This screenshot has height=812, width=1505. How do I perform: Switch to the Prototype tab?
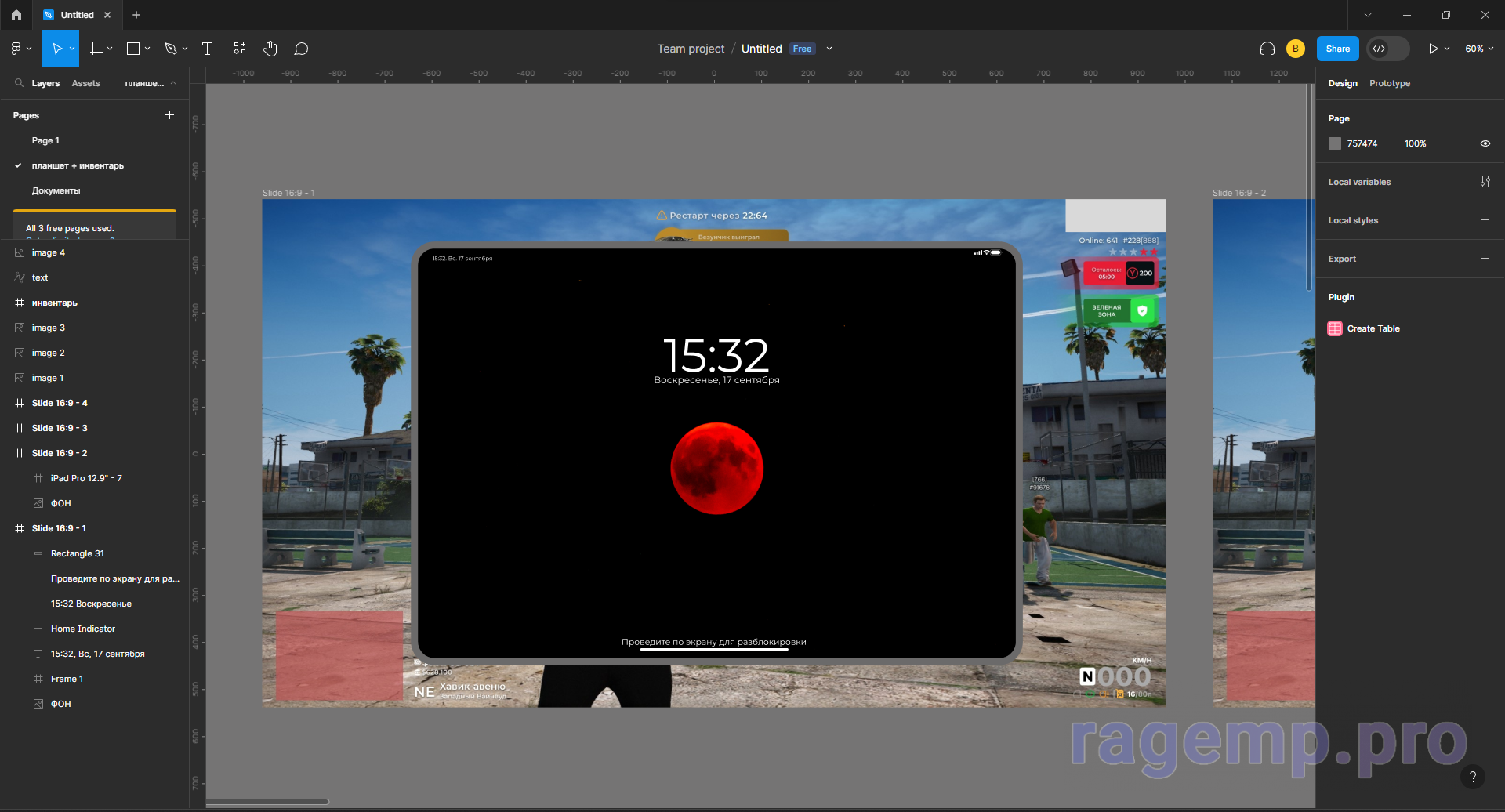pyautogui.click(x=1390, y=83)
